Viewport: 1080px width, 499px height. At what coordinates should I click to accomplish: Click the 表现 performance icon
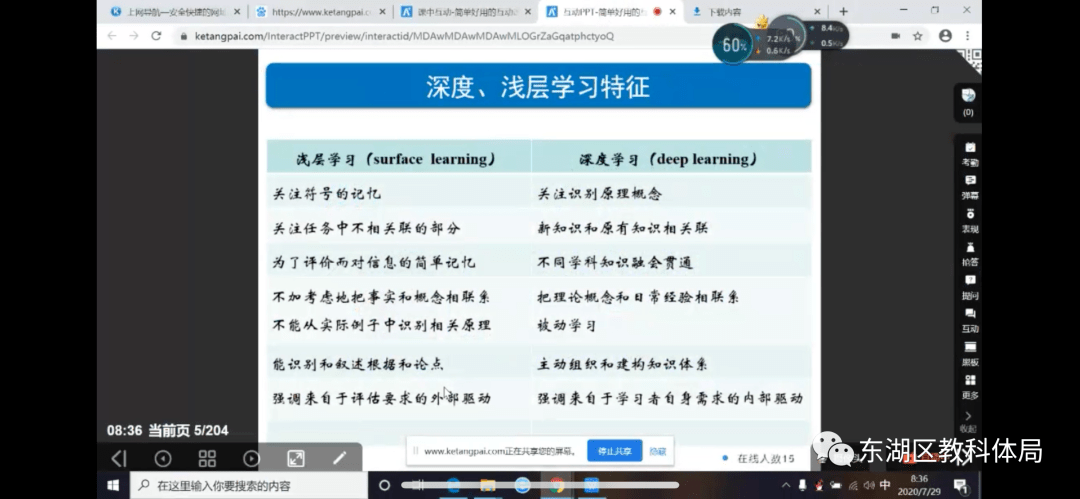pos(969,220)
